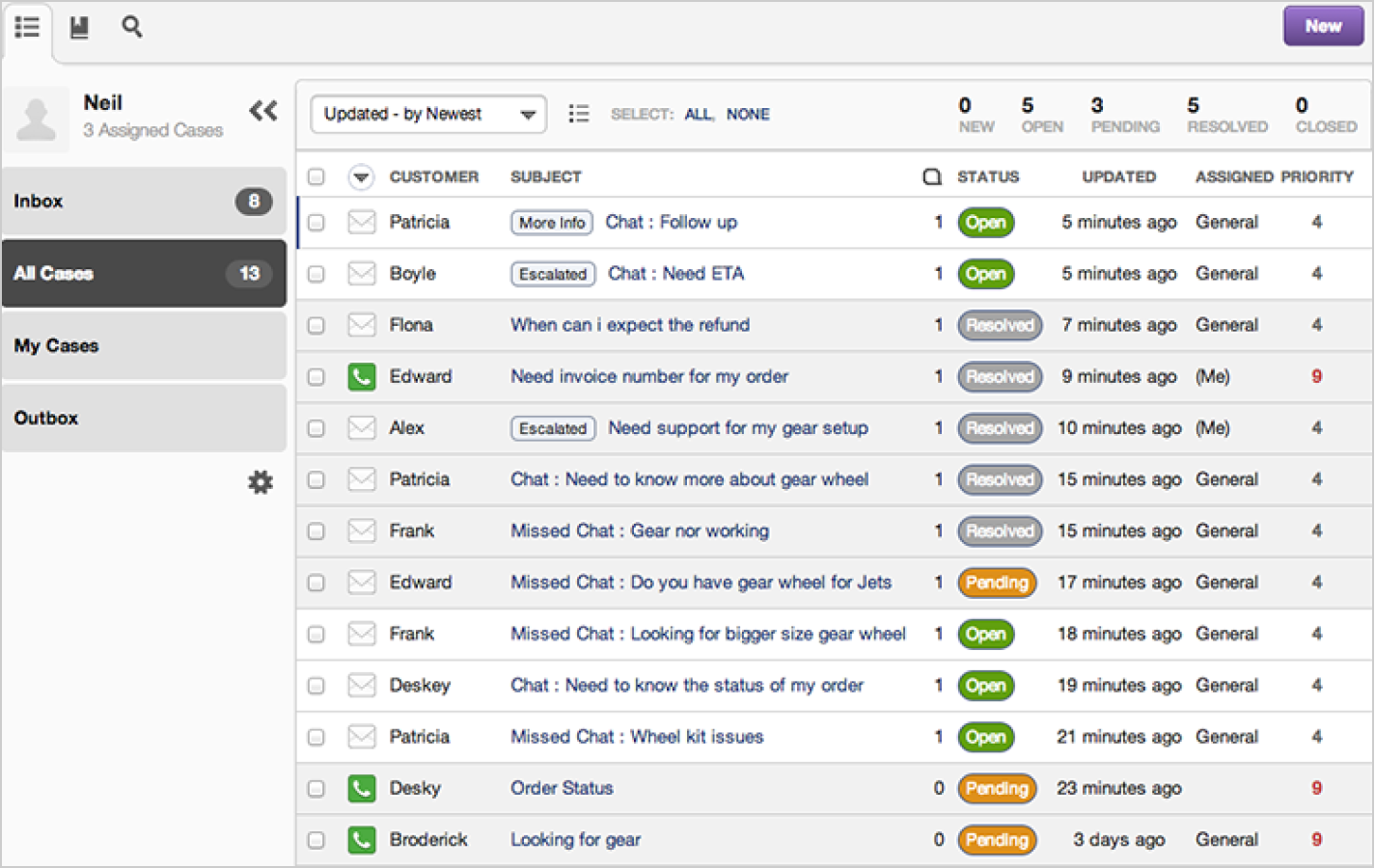Click the Escalated label on Alex's case
This screenshot has width=1375, height=868.
tap(553, 428)
